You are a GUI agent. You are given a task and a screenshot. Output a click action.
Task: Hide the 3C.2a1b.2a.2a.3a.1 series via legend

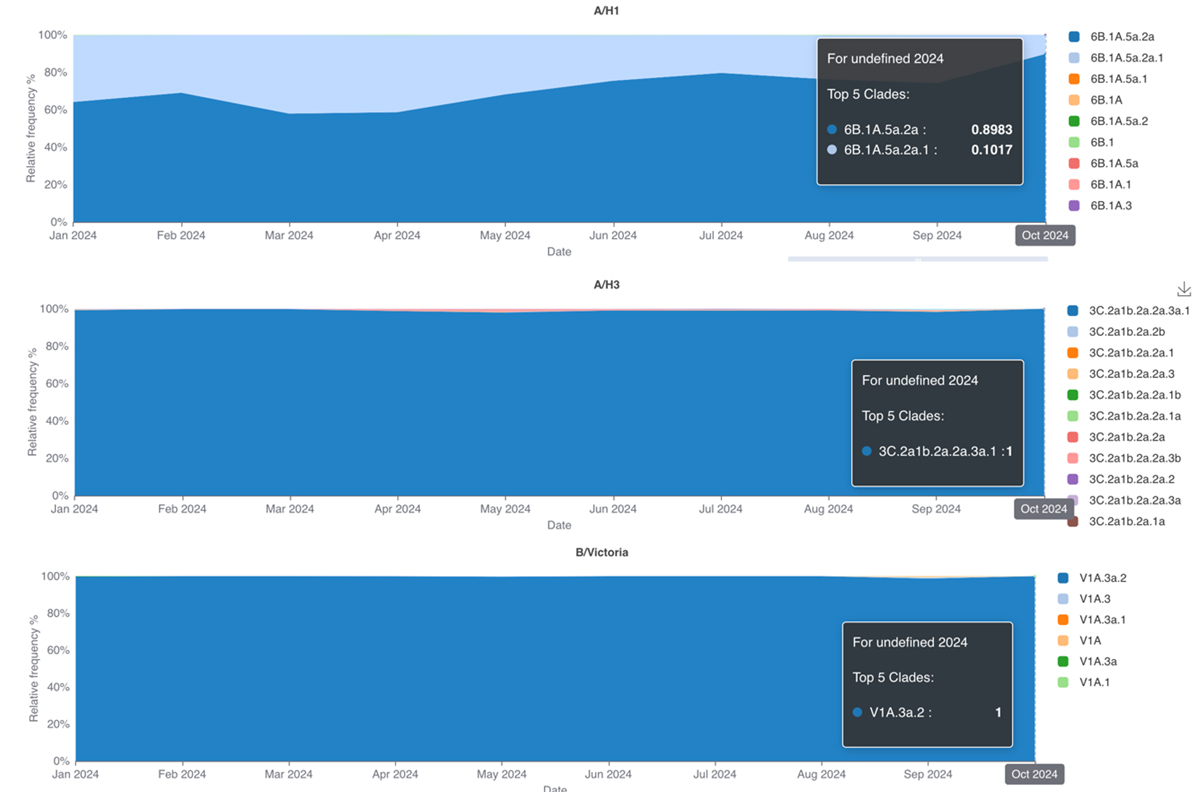point(1138,311)
